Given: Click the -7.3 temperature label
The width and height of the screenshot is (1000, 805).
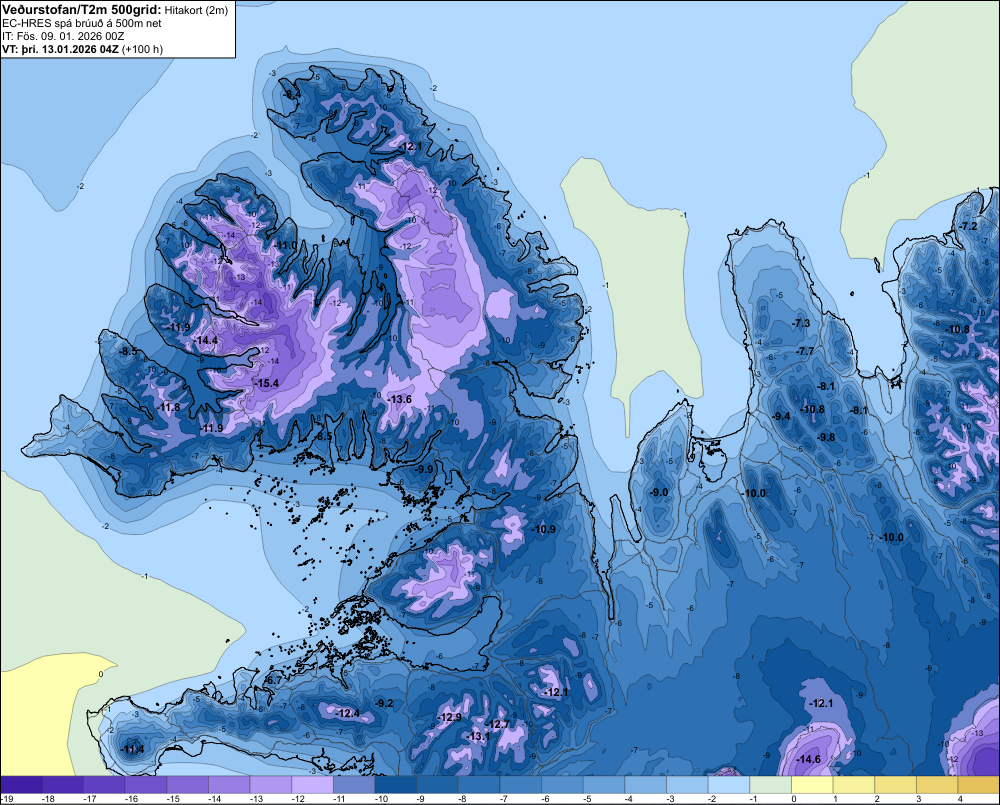Looking at the screenshot, I should click(801, 323).
